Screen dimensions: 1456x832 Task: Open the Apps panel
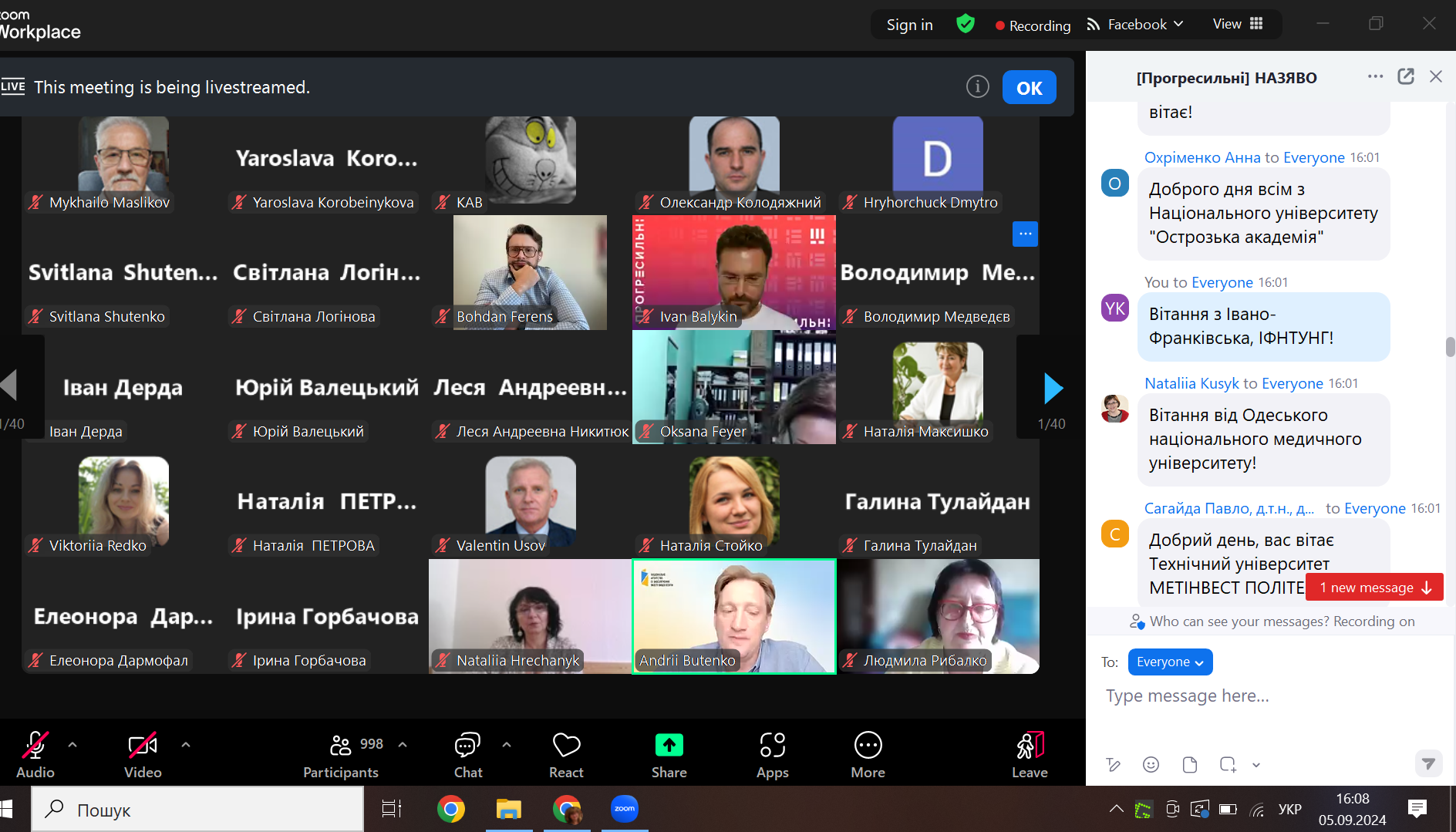pyautogui.click(x=772, y=754)
